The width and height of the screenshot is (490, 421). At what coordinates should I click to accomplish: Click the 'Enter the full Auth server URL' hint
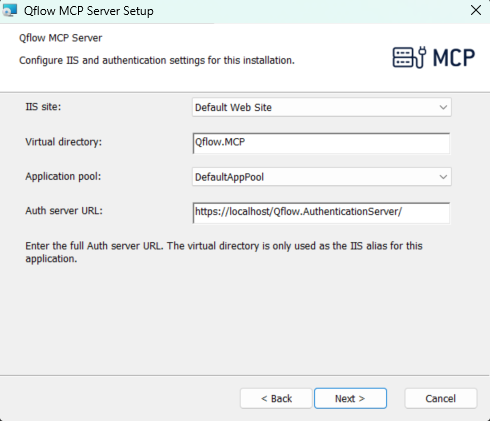224,252
